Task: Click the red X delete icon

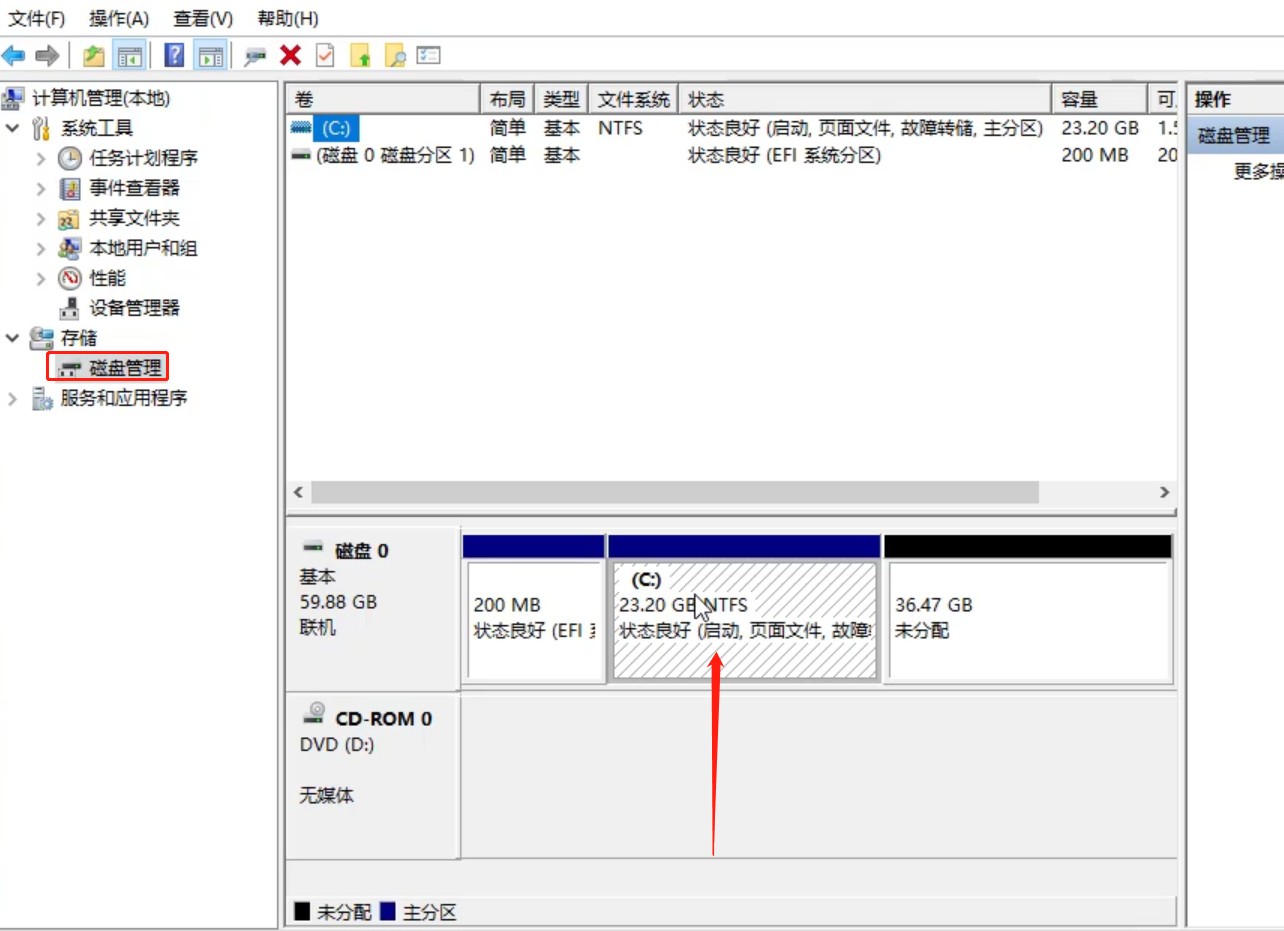Action: [291, 55]
